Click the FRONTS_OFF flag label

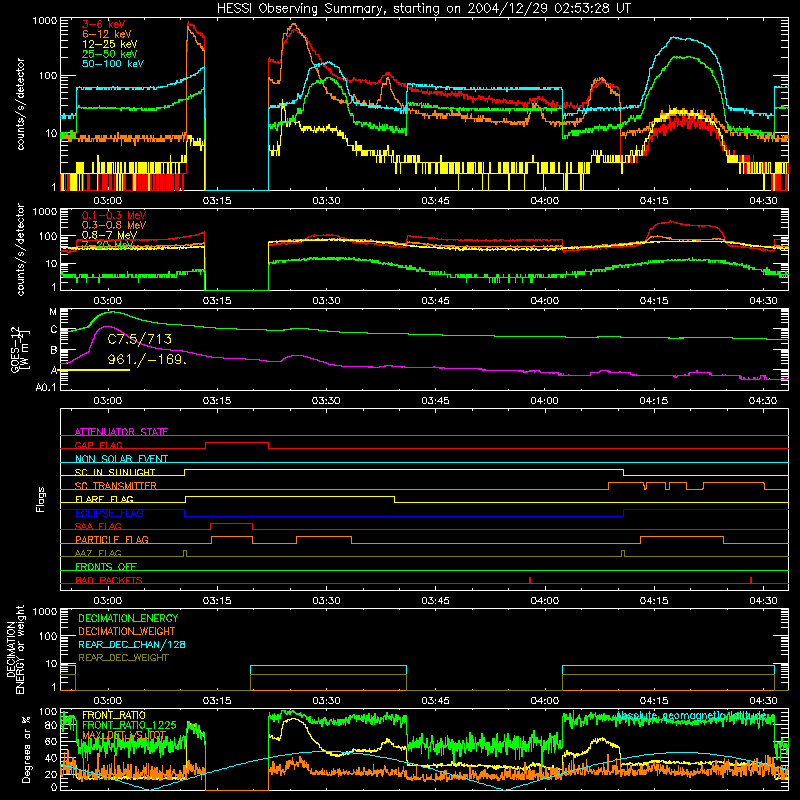[106, 566]
